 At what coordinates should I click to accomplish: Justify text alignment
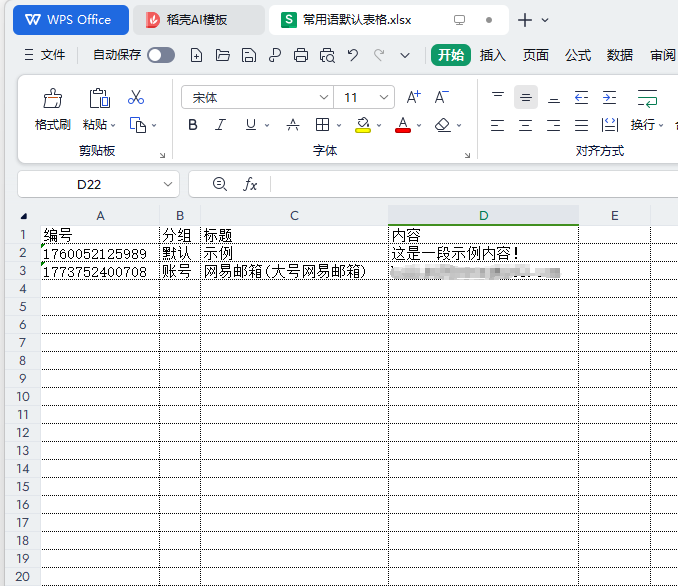pos(582,125)
